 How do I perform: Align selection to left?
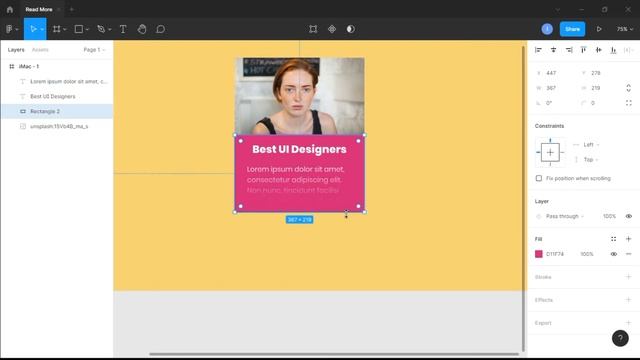(x=538, y=50)
